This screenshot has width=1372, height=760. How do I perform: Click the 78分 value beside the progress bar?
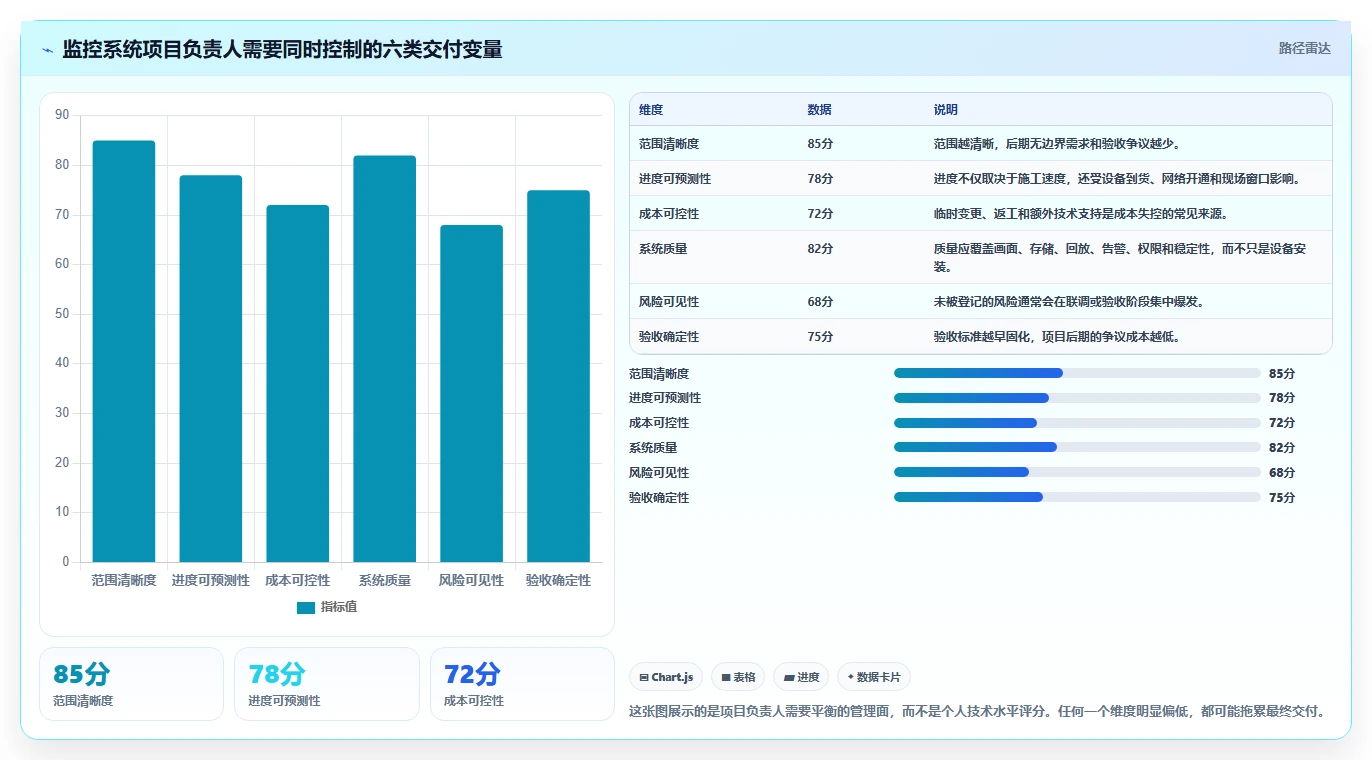pyautogui.click(x=1282, y=398)
